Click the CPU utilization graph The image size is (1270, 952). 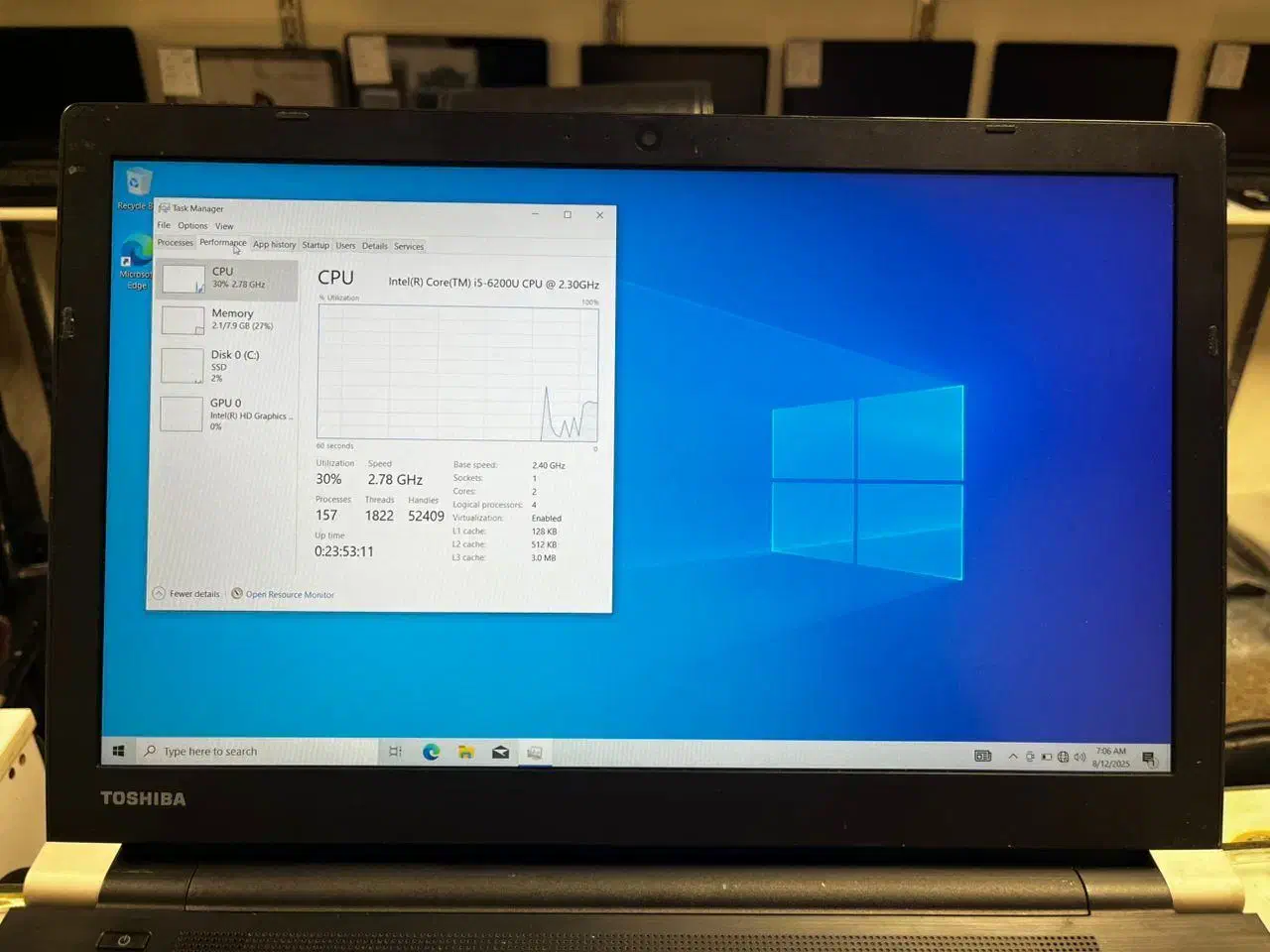457,373
